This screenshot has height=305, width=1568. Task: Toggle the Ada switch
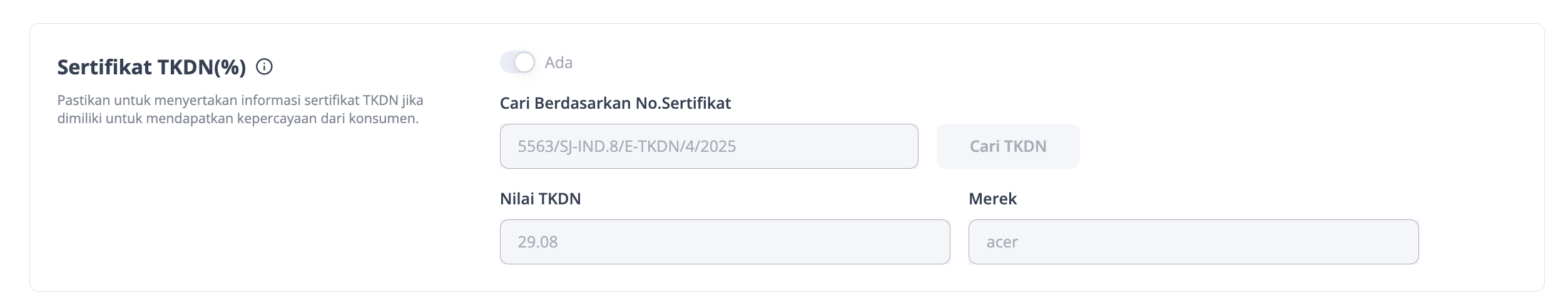tap(517, 62)
